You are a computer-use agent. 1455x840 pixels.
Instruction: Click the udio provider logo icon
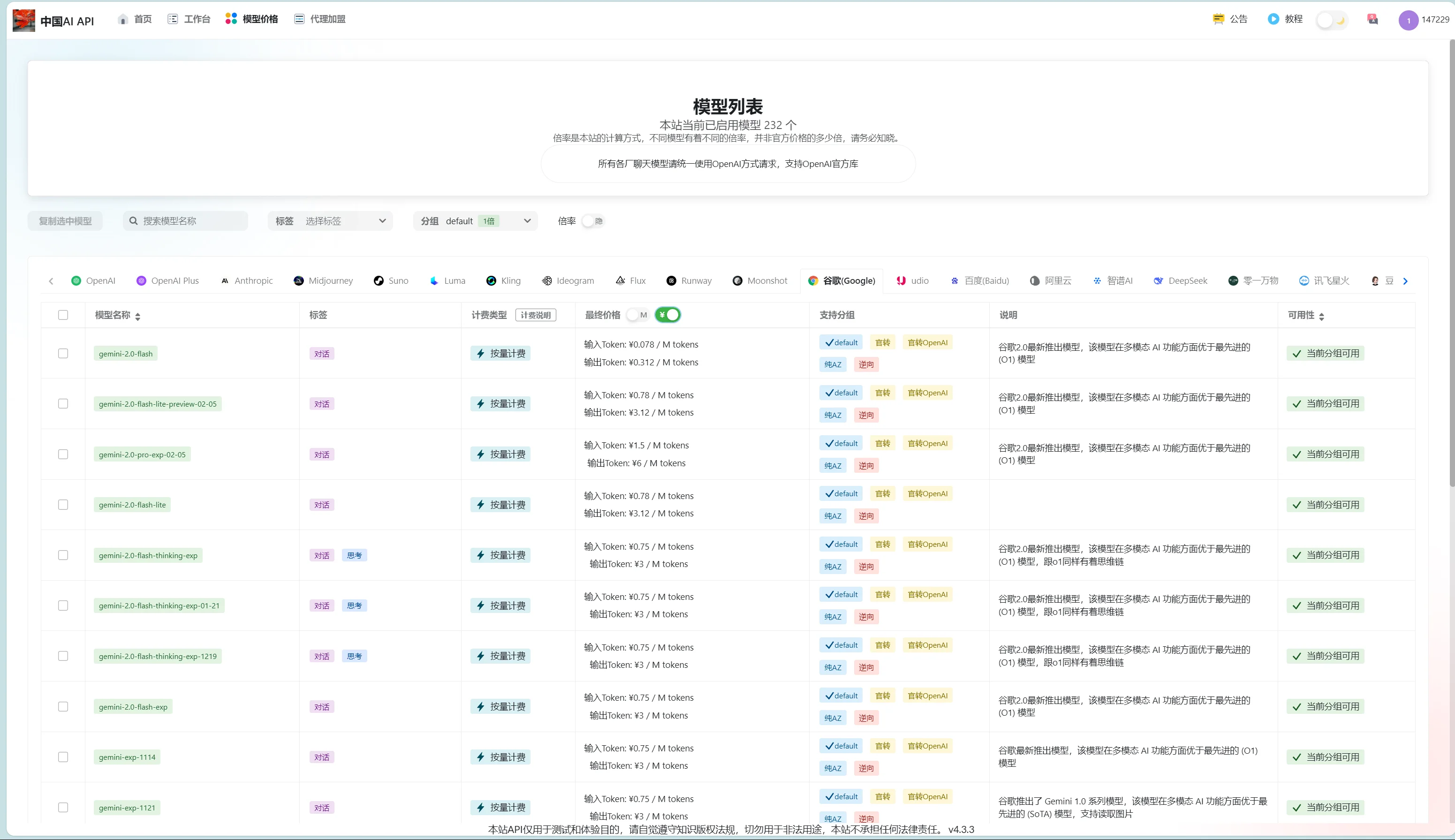pos(901,281)
